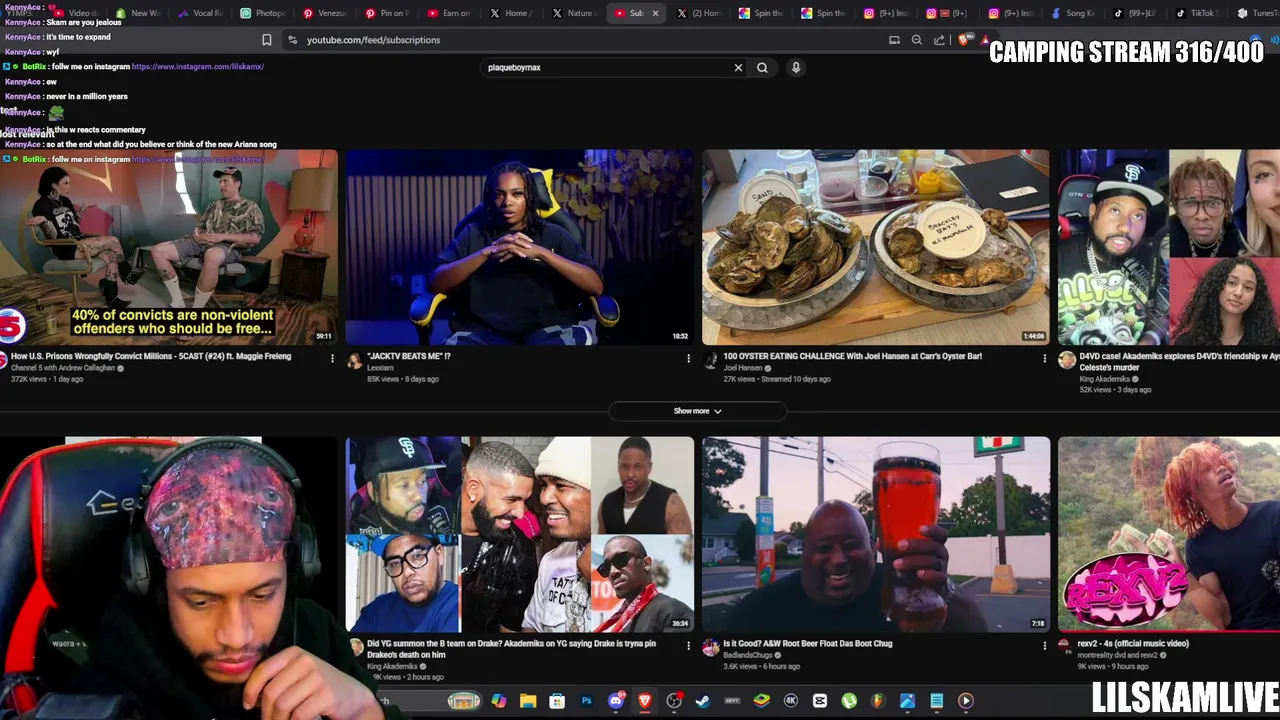The width and height of the screenshot is (1280, 720).
Task: Switch to the Nature browser tab
Action: (574, 13)
